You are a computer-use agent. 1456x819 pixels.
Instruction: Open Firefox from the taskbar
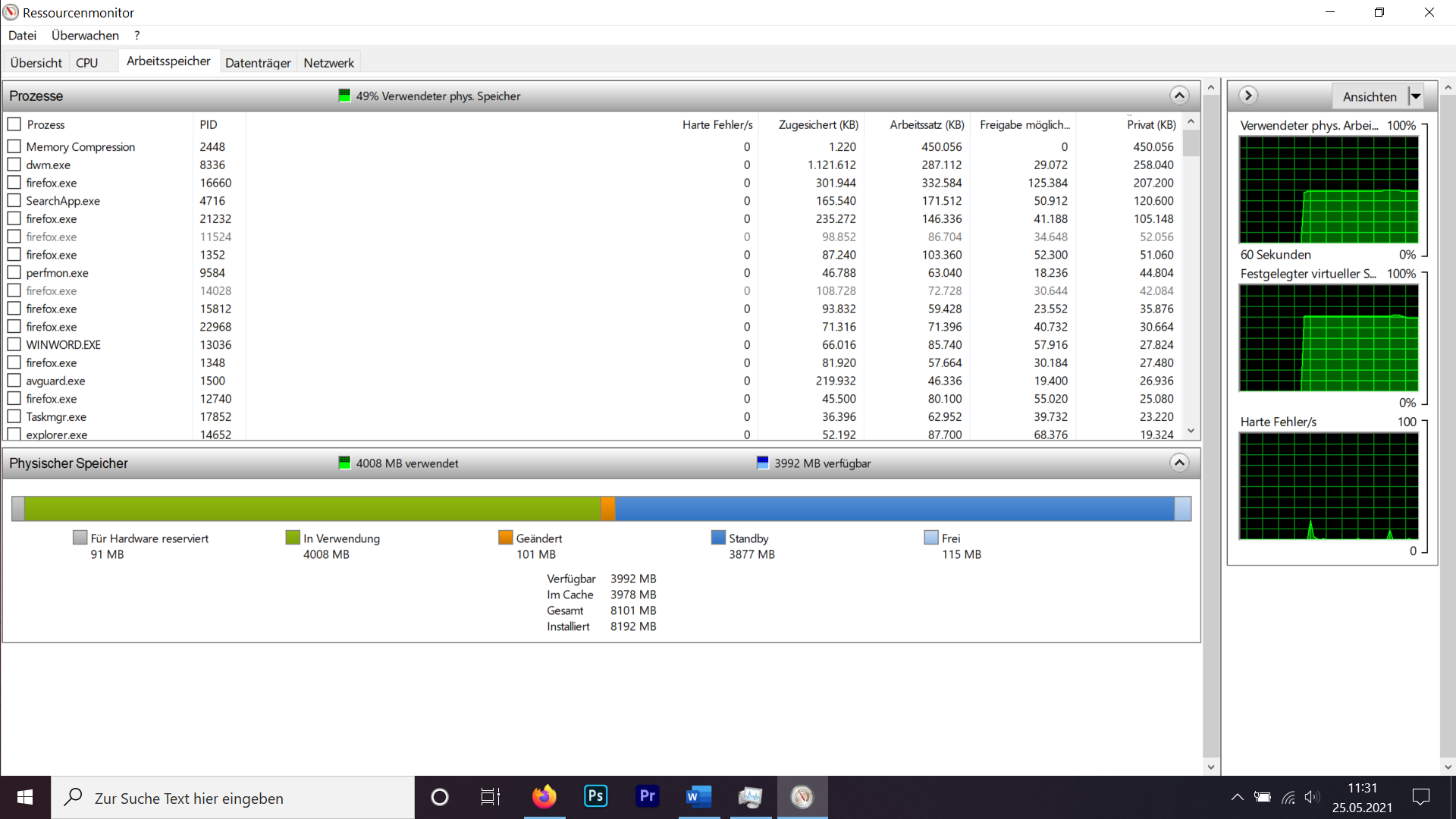pos(544,797)
